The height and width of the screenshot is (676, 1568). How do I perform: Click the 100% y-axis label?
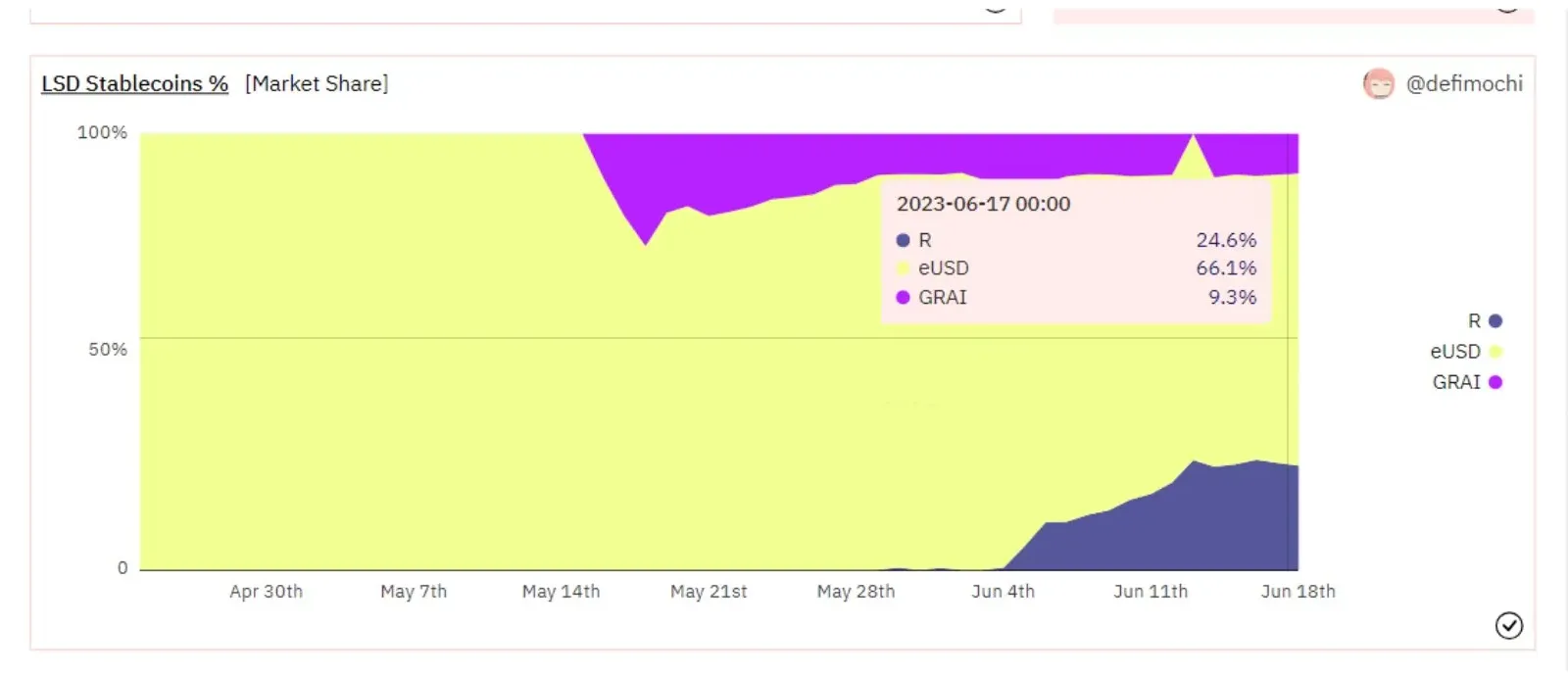(102, 132)
